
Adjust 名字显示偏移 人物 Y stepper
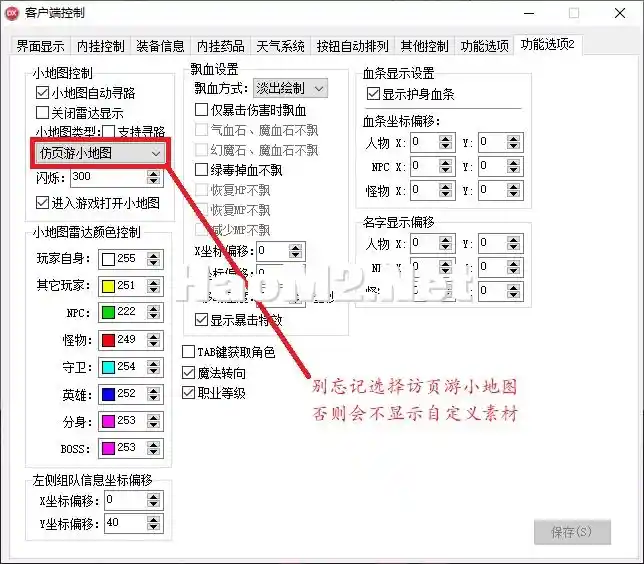pos(513,244)
